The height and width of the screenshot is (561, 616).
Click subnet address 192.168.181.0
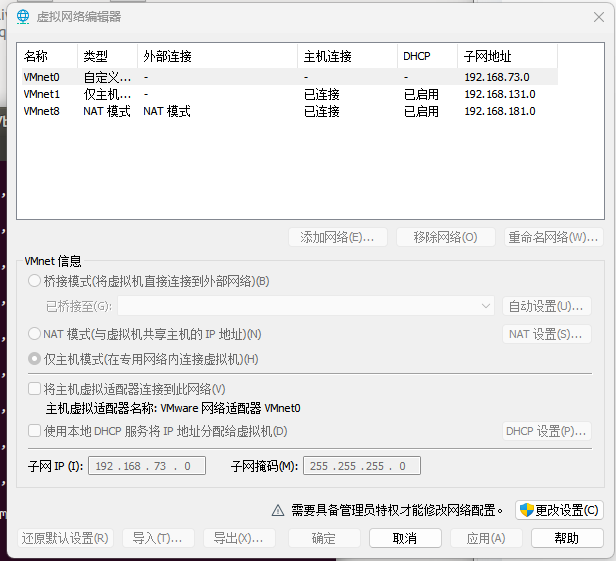pos(500,111)
